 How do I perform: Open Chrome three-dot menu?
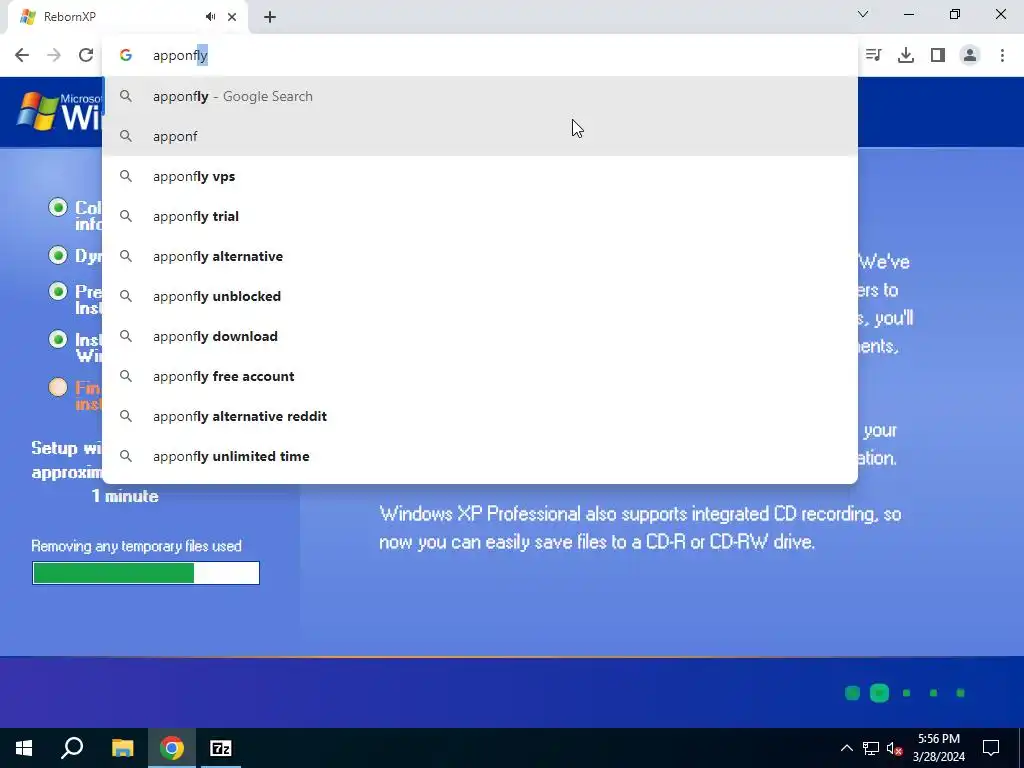[1002, 55]
